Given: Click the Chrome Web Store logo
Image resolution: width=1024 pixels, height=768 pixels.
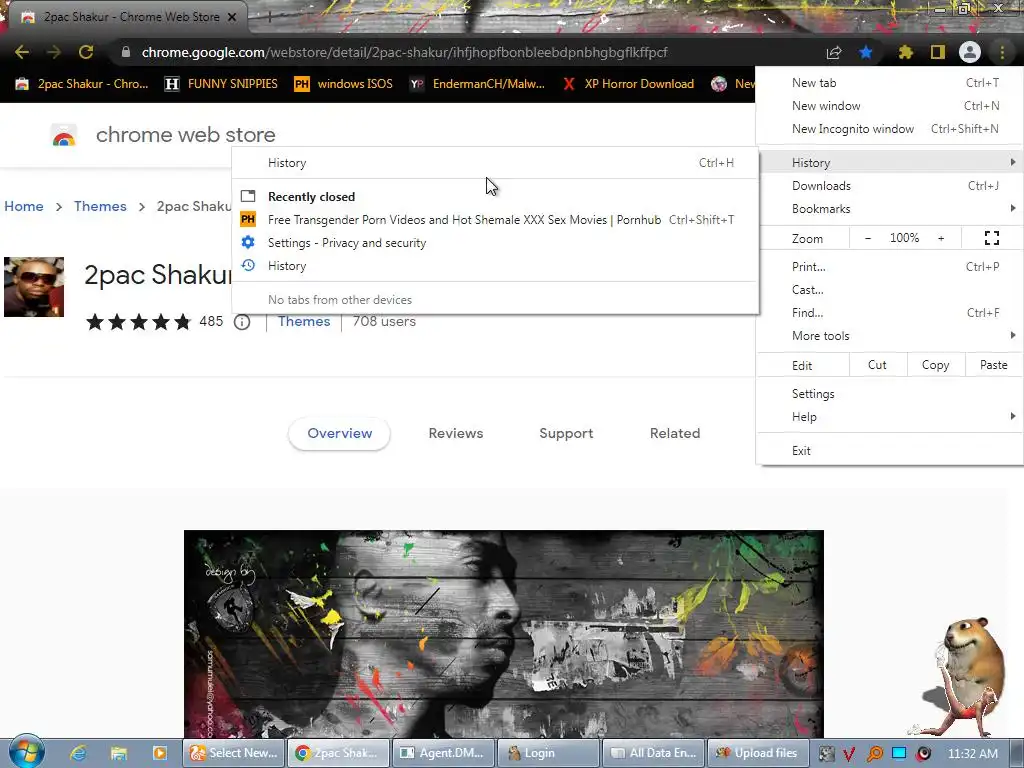Looking at the screenshot, I should (x=64, y=135).
